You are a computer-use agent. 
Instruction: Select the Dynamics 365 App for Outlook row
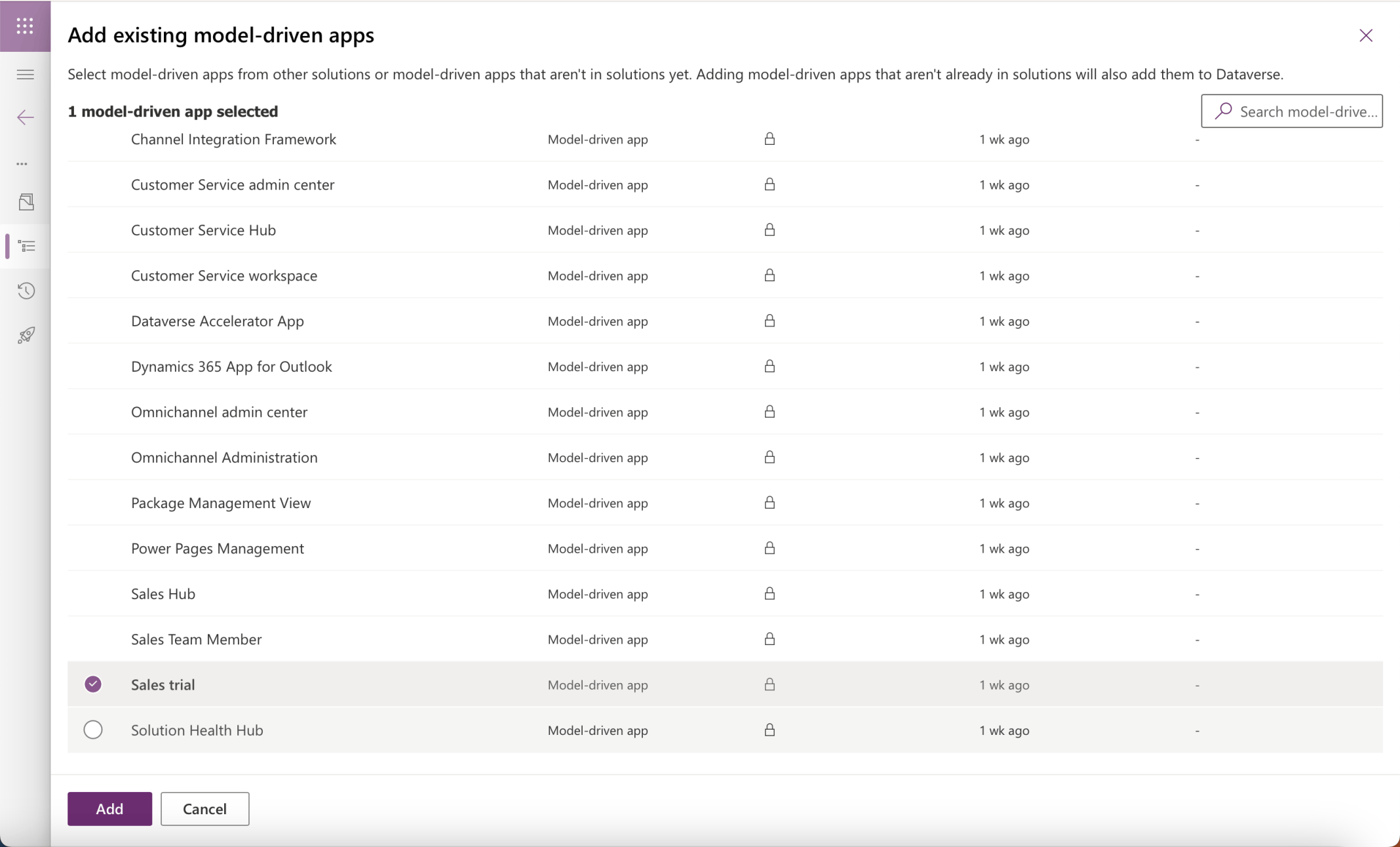pos(231,366)
